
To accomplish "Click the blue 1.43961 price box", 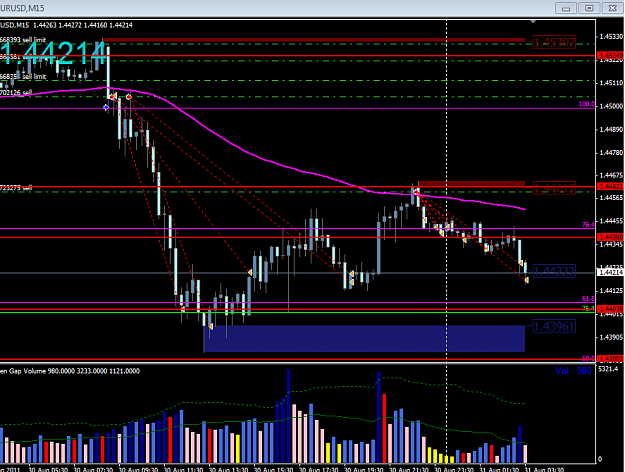I will click(x=554, y=326).
